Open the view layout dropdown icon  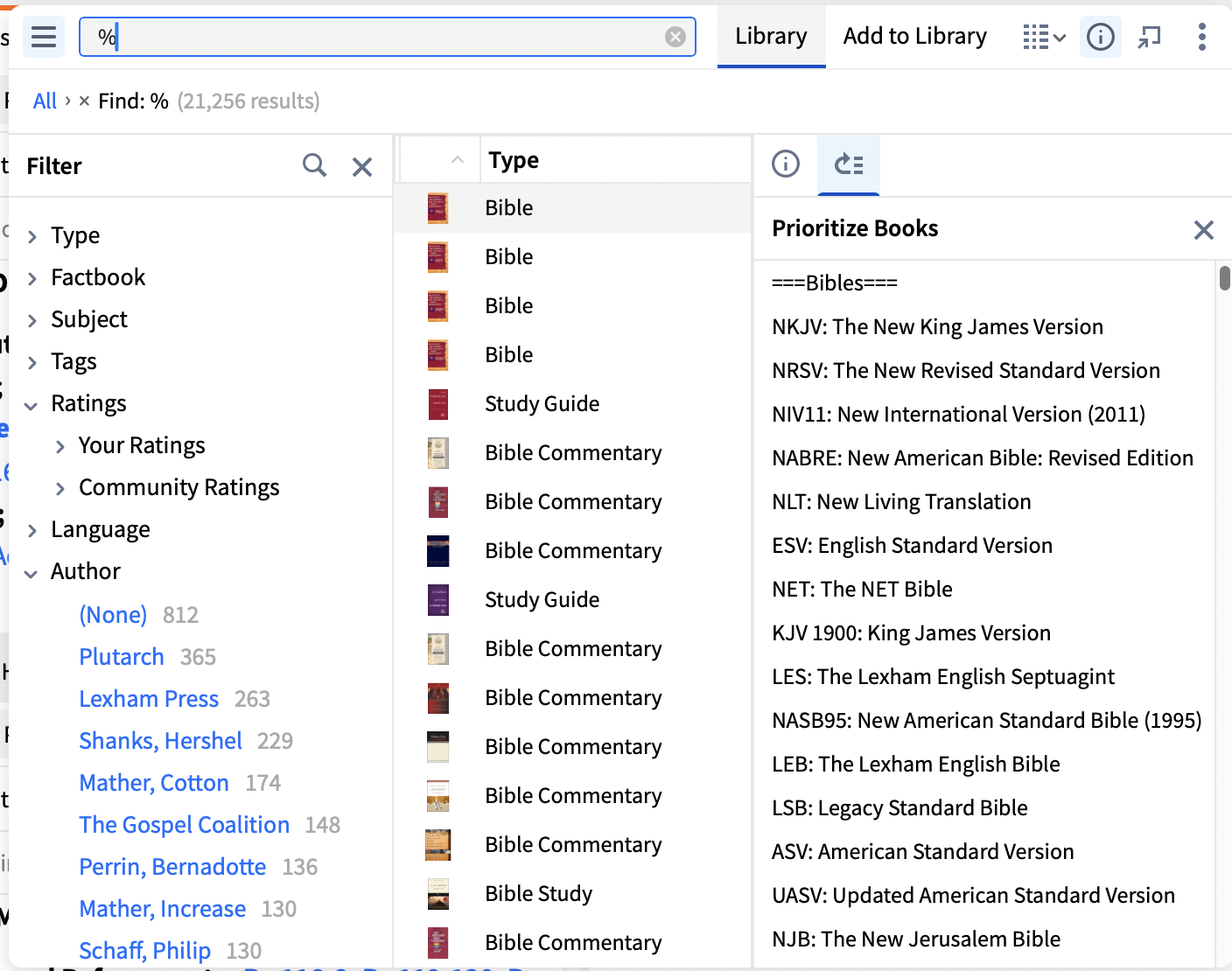[1044, 37]
